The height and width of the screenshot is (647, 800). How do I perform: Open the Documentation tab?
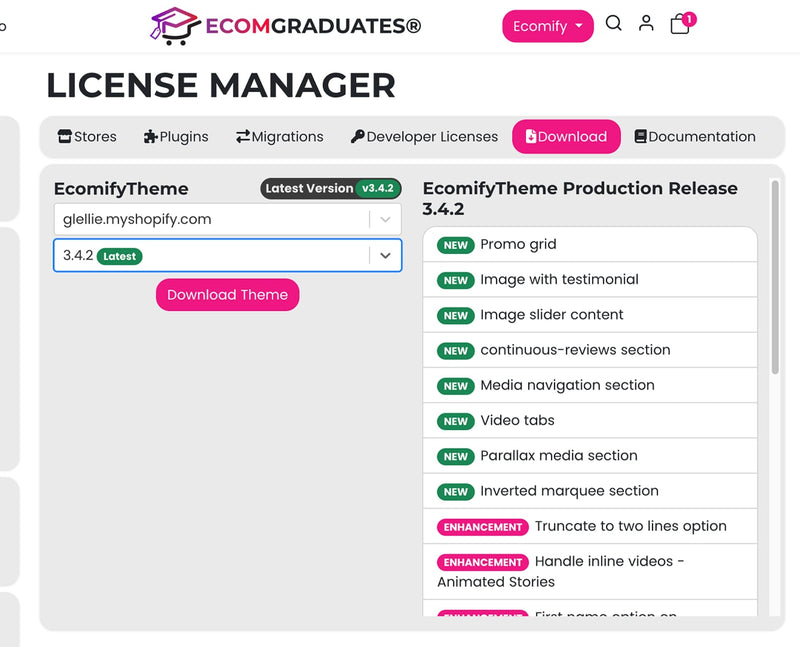click(x=695, y=137)
